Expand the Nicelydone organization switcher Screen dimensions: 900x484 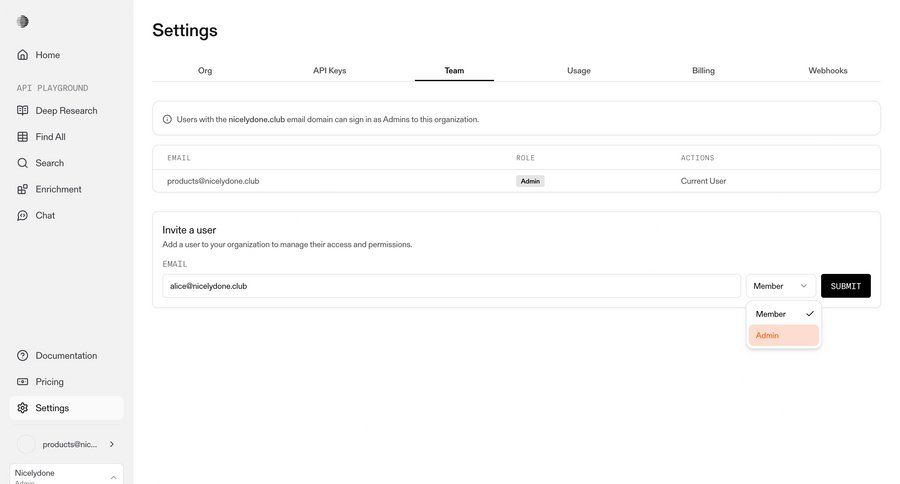click(x=113, y=477)
